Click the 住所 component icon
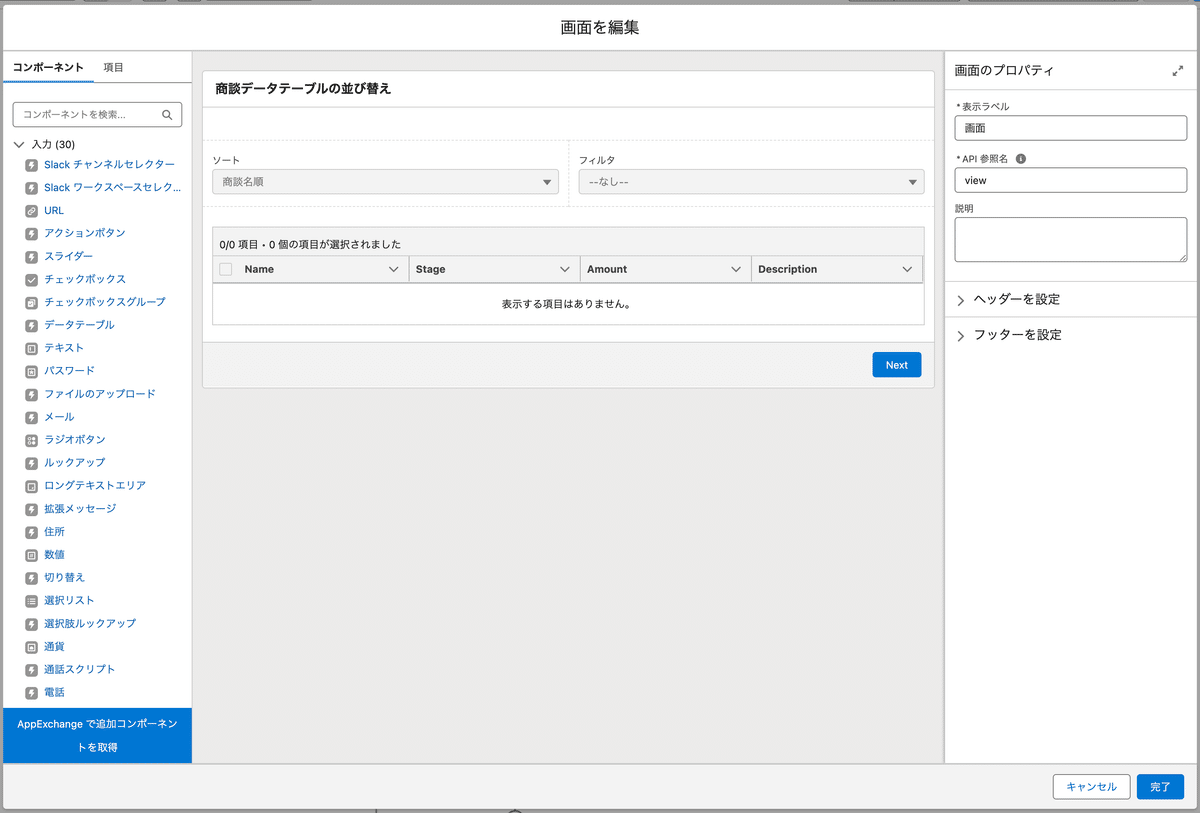 pyautogui.click(x=32, y=532)
